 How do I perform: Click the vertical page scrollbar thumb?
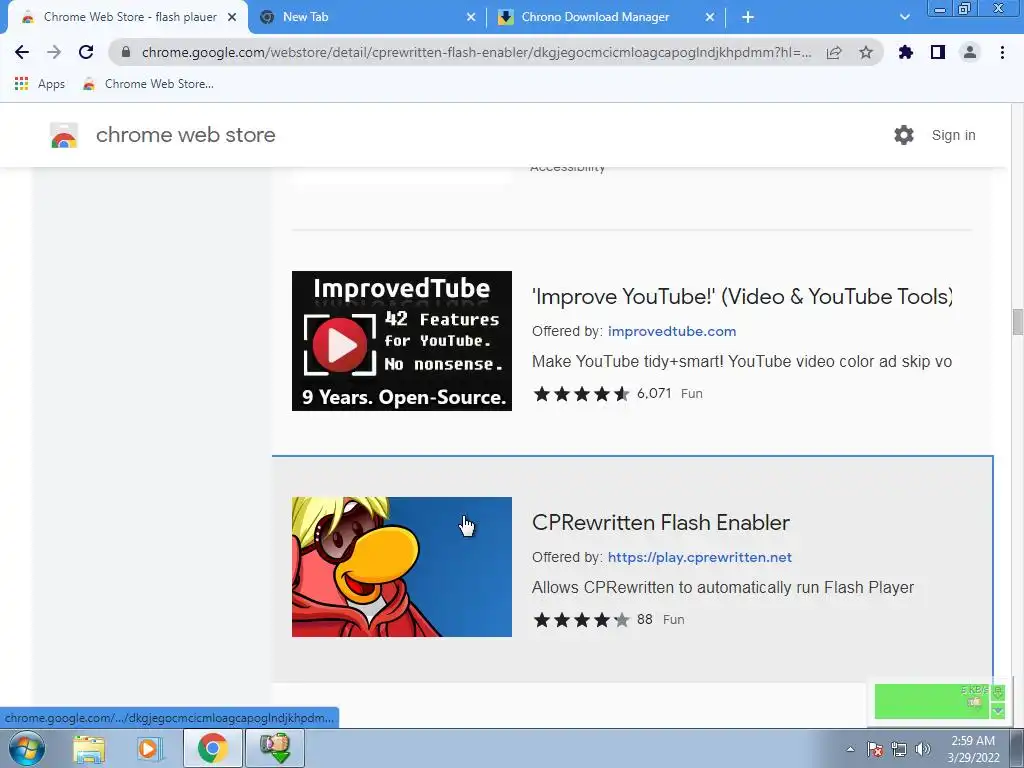click(1017, 322)
